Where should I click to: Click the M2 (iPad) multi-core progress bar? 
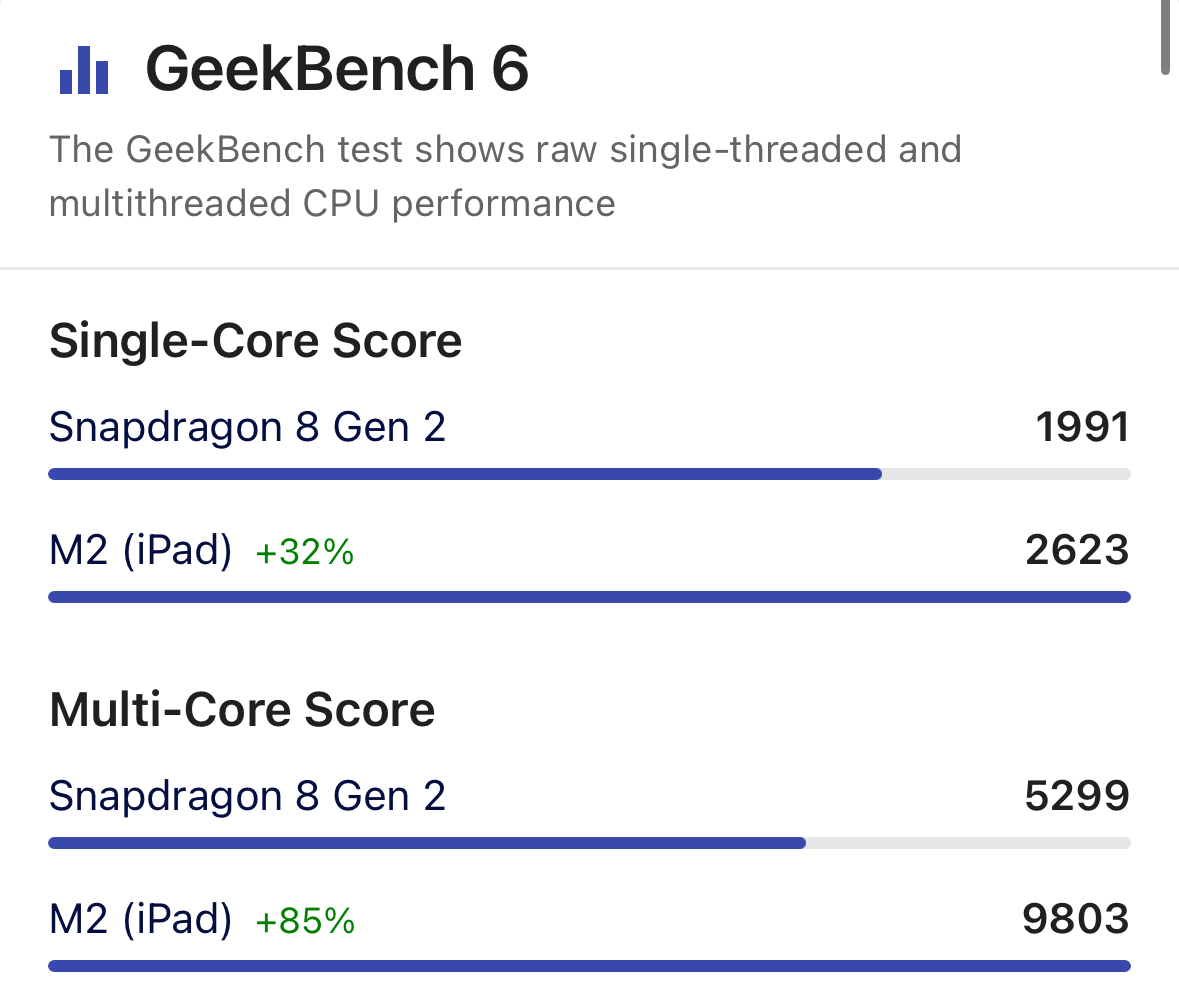click(589, 966)
